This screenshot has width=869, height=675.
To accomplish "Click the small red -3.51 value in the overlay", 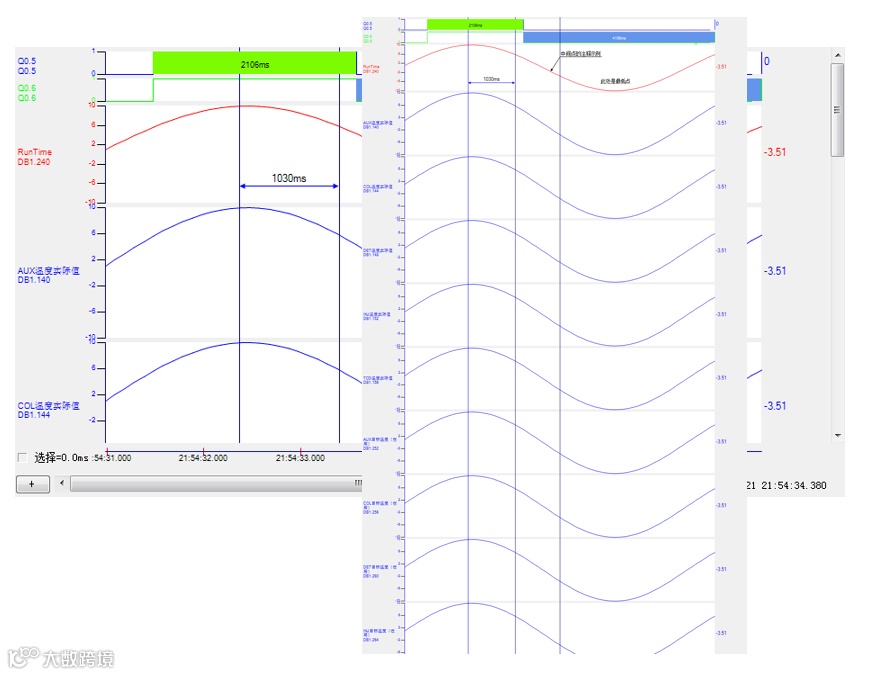I will coord(721,67).
